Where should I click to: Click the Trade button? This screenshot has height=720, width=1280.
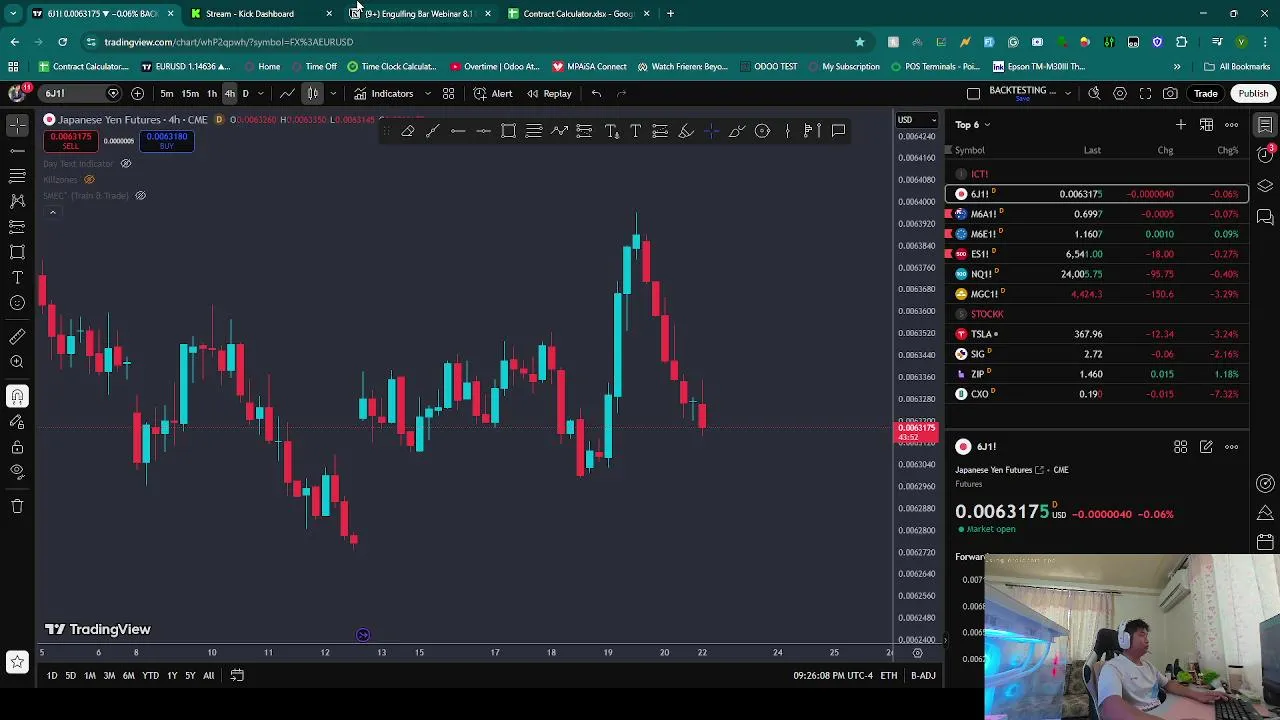click(x=1205, y=93)
